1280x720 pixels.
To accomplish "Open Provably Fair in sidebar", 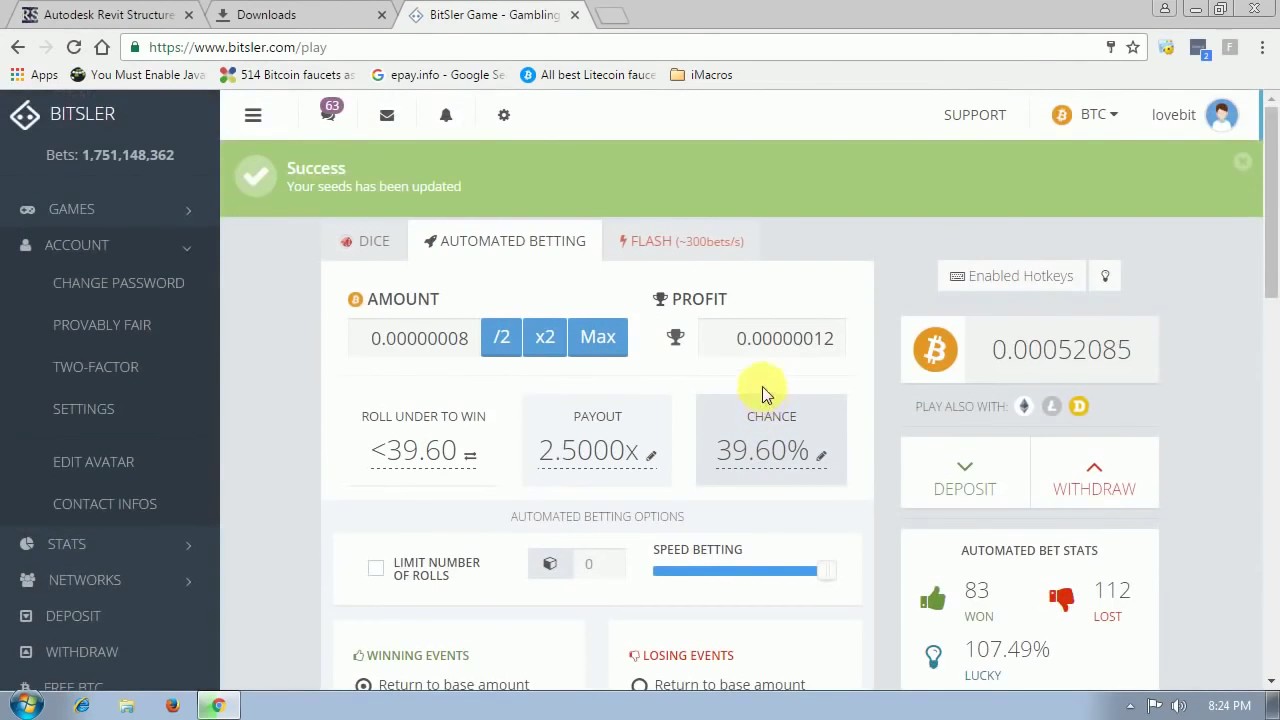I will tap(102, 325).
